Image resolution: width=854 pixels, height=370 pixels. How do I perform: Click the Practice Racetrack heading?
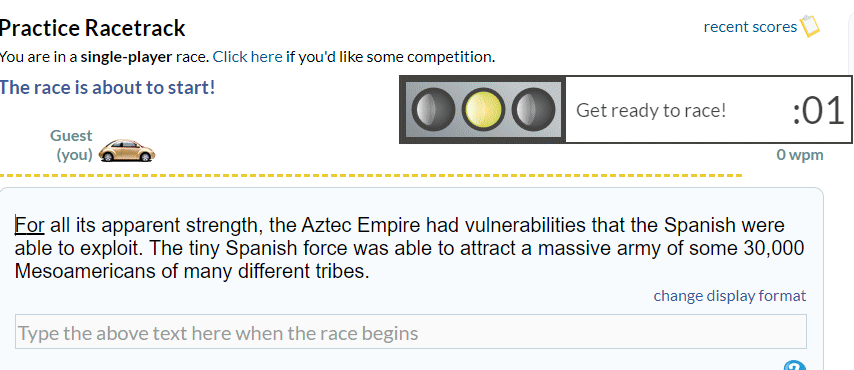pos(93,28)
